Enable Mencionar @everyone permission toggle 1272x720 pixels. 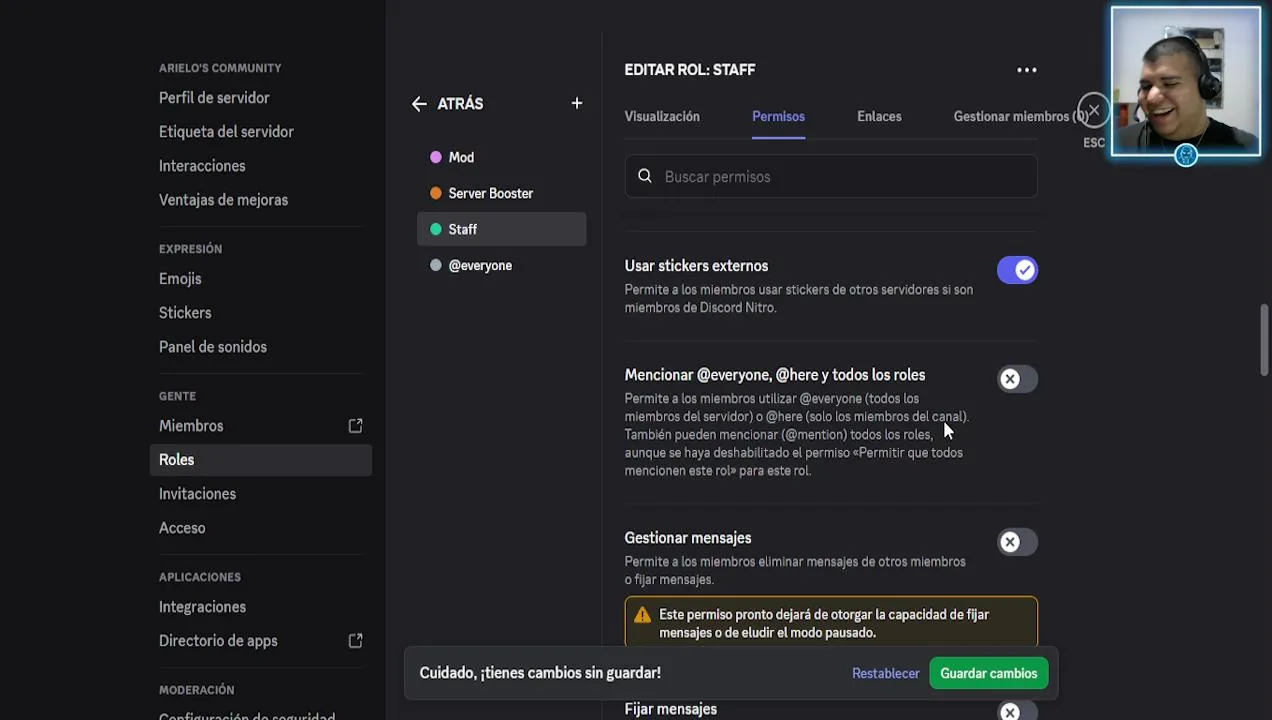coord(1017,379)
